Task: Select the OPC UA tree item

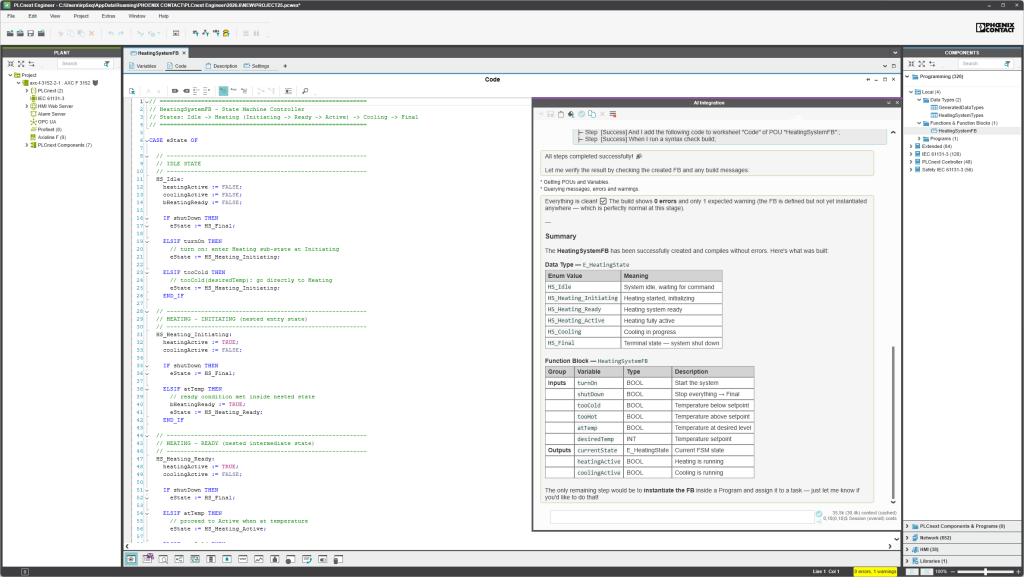Action: [x=46, y=121]
